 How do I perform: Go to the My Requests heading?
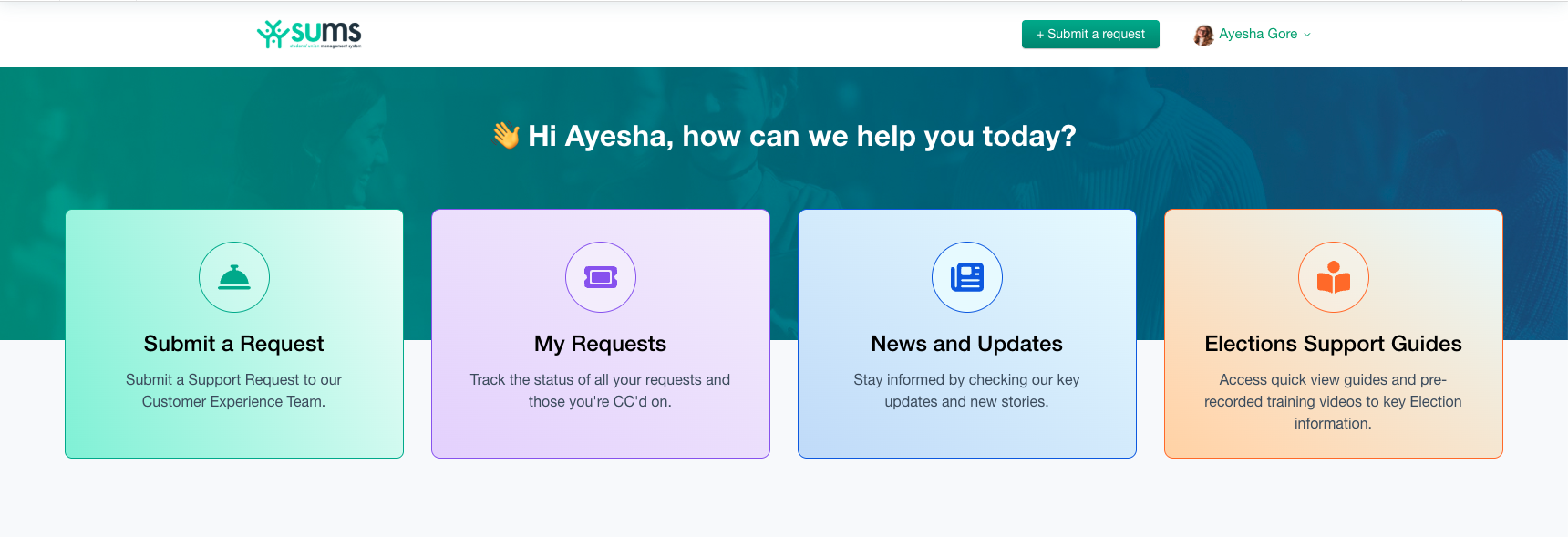pyautogui.click(x=601, y=344)
